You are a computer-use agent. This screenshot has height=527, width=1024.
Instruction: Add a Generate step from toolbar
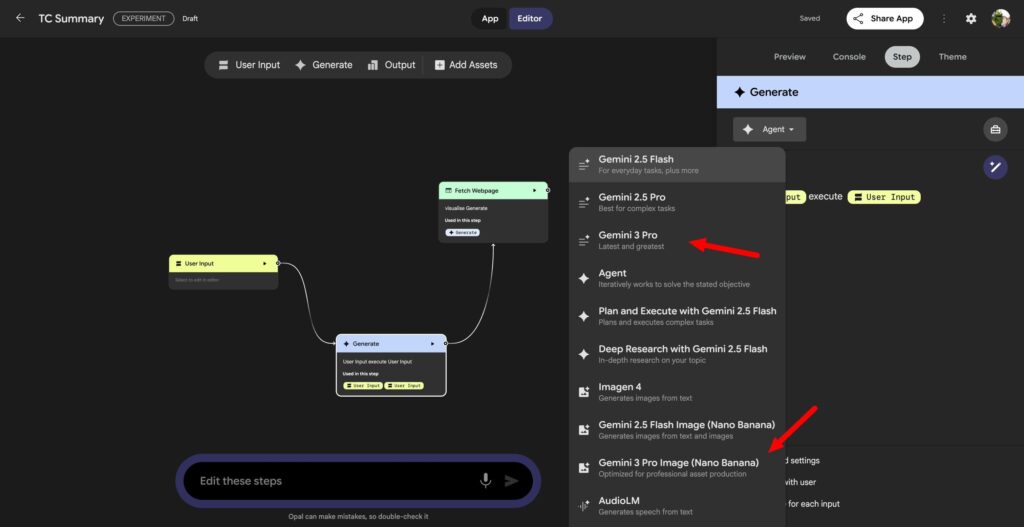click(x=323, y=65)
